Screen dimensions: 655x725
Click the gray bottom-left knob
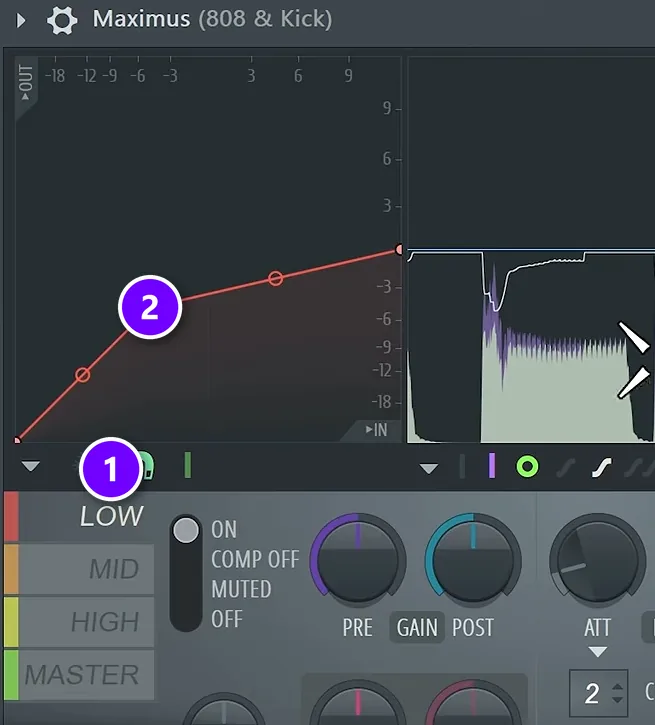[224, 709]
